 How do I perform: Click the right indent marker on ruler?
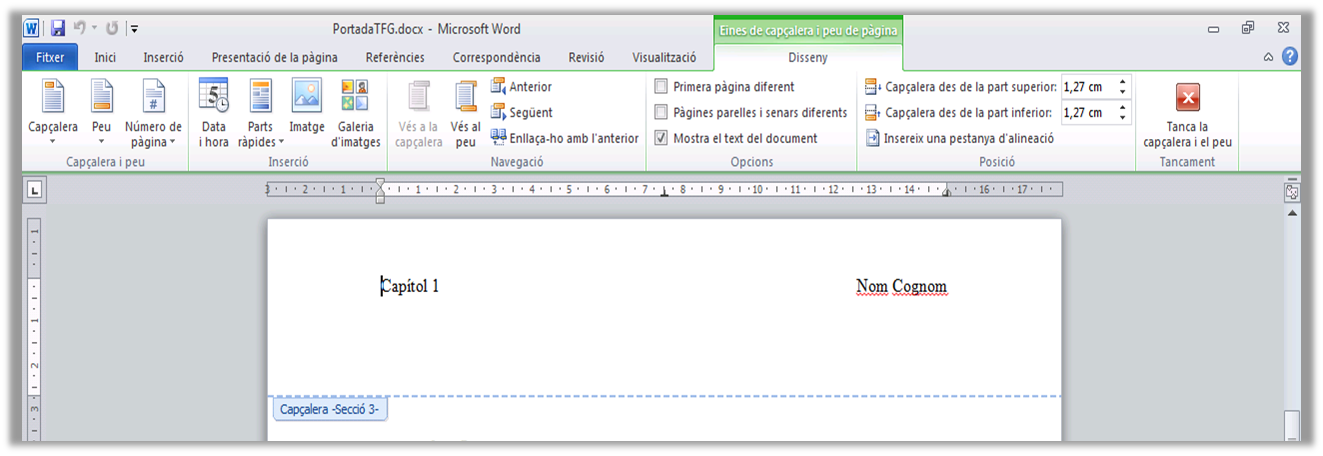pyautogui.click(x=946, y=192)
